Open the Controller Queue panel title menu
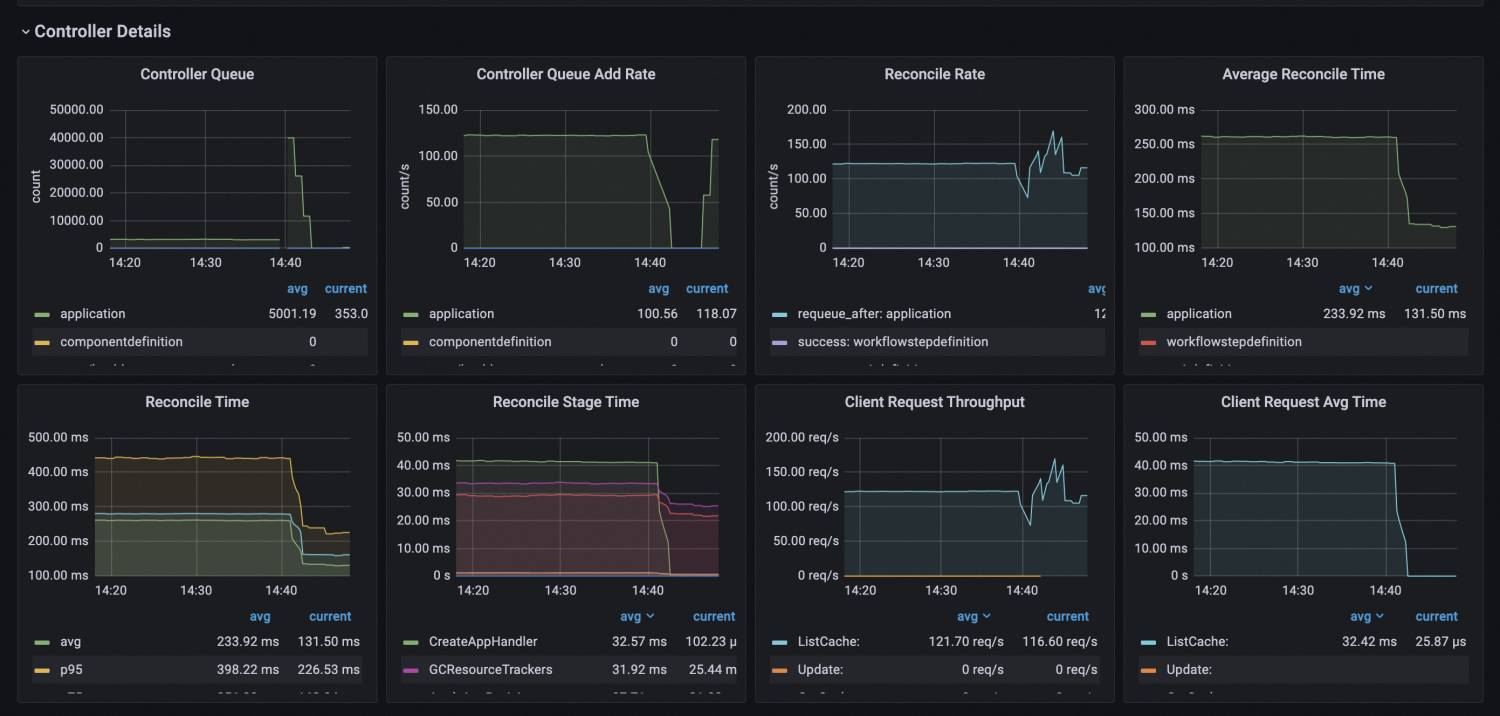Viewport: 1500px width, 716px height. coord(197,74)
